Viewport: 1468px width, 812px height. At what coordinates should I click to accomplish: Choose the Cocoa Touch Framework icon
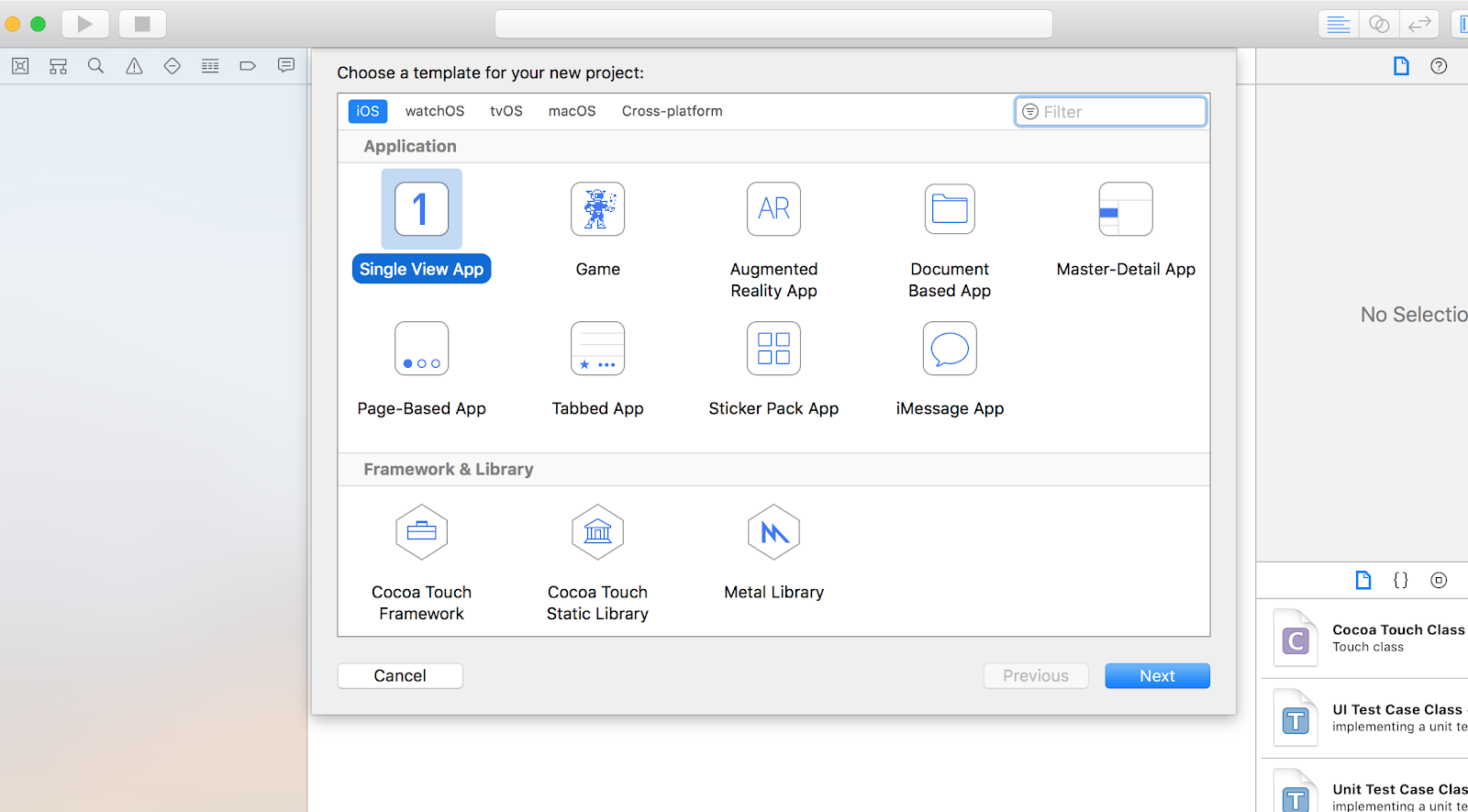coord(422,532)
